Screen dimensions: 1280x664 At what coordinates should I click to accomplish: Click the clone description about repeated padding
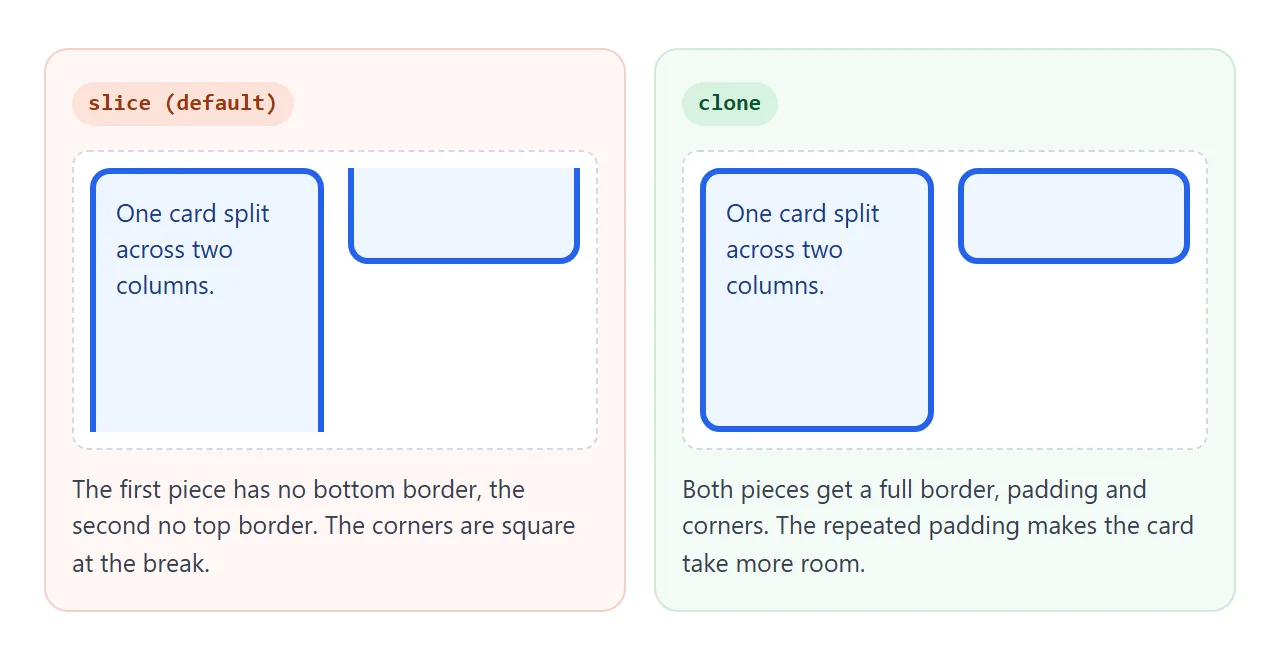938,526
